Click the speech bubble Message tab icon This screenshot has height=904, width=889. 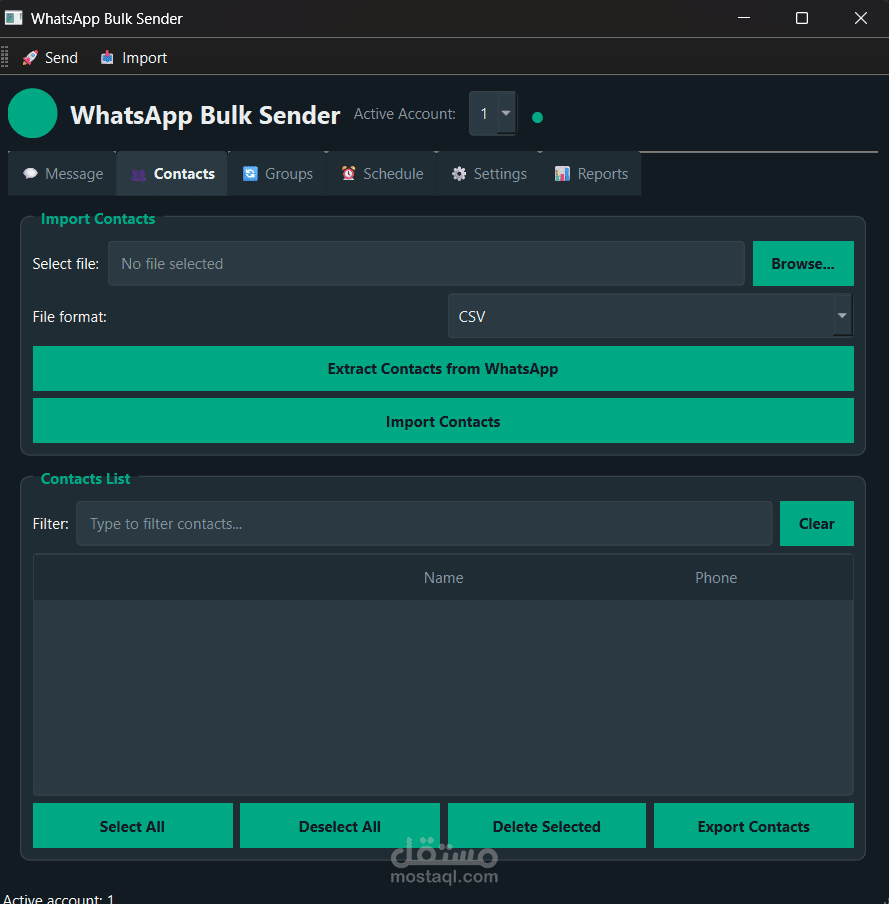tap(31, 174)
